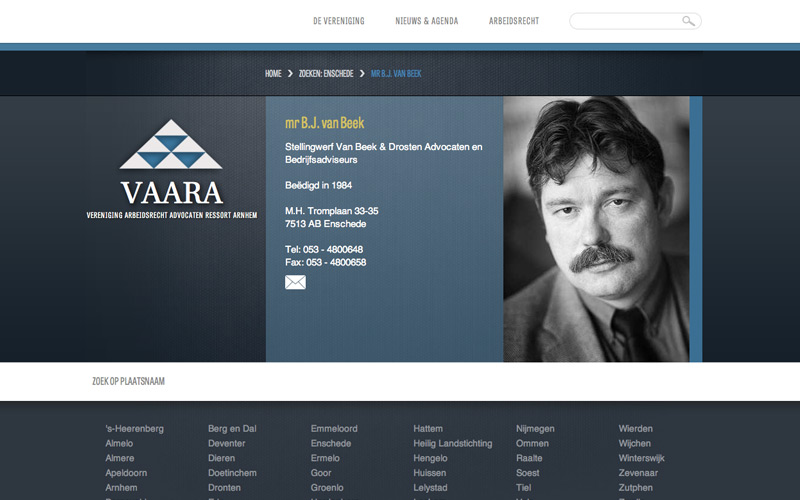Open the De Vereniging menu

[338, 21]
